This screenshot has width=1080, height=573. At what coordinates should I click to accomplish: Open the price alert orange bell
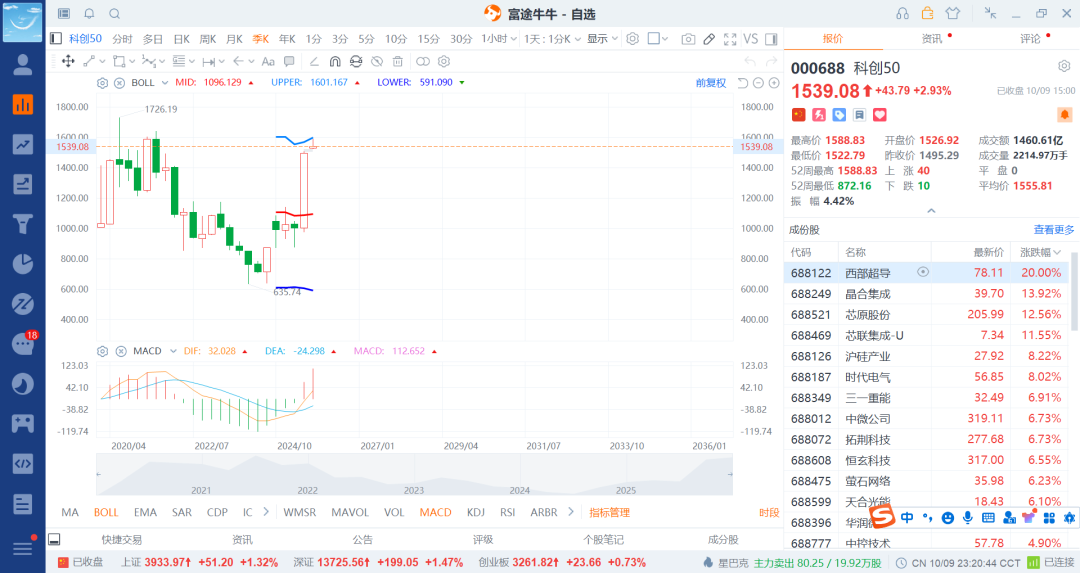point(1064,114)
